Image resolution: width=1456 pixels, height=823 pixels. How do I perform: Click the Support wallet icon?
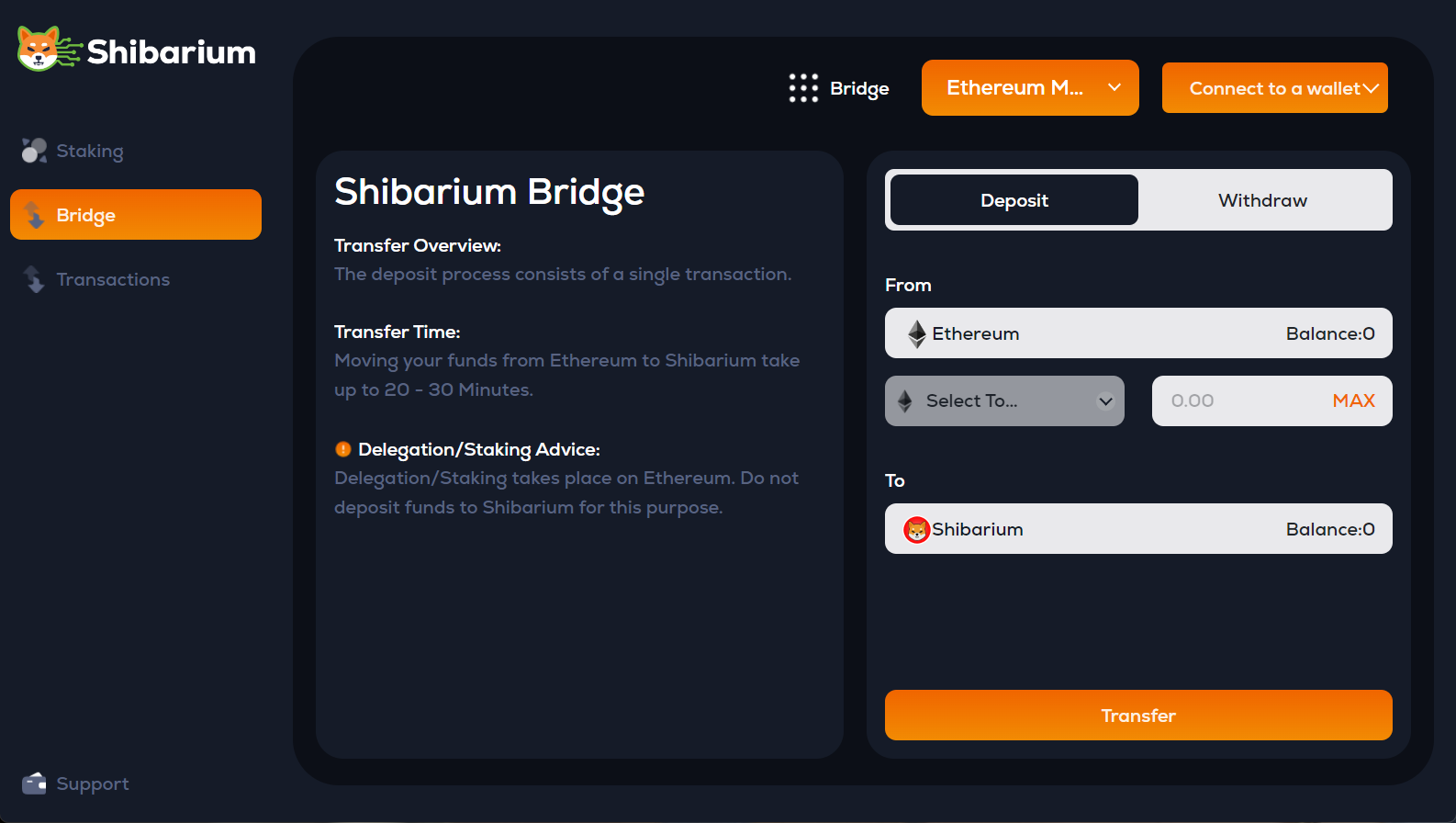34,784
